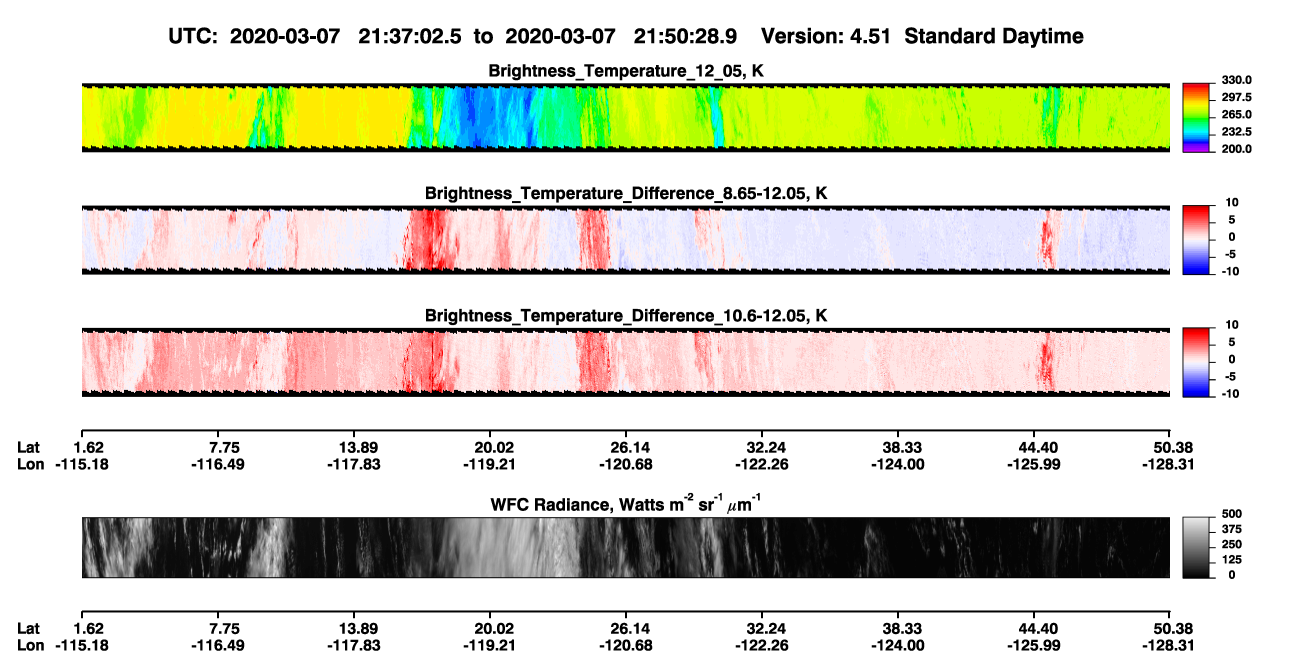
Task: Click the red-blue color bar of the 10.6-12.05 panel
Action: (x=1197, y=362)
